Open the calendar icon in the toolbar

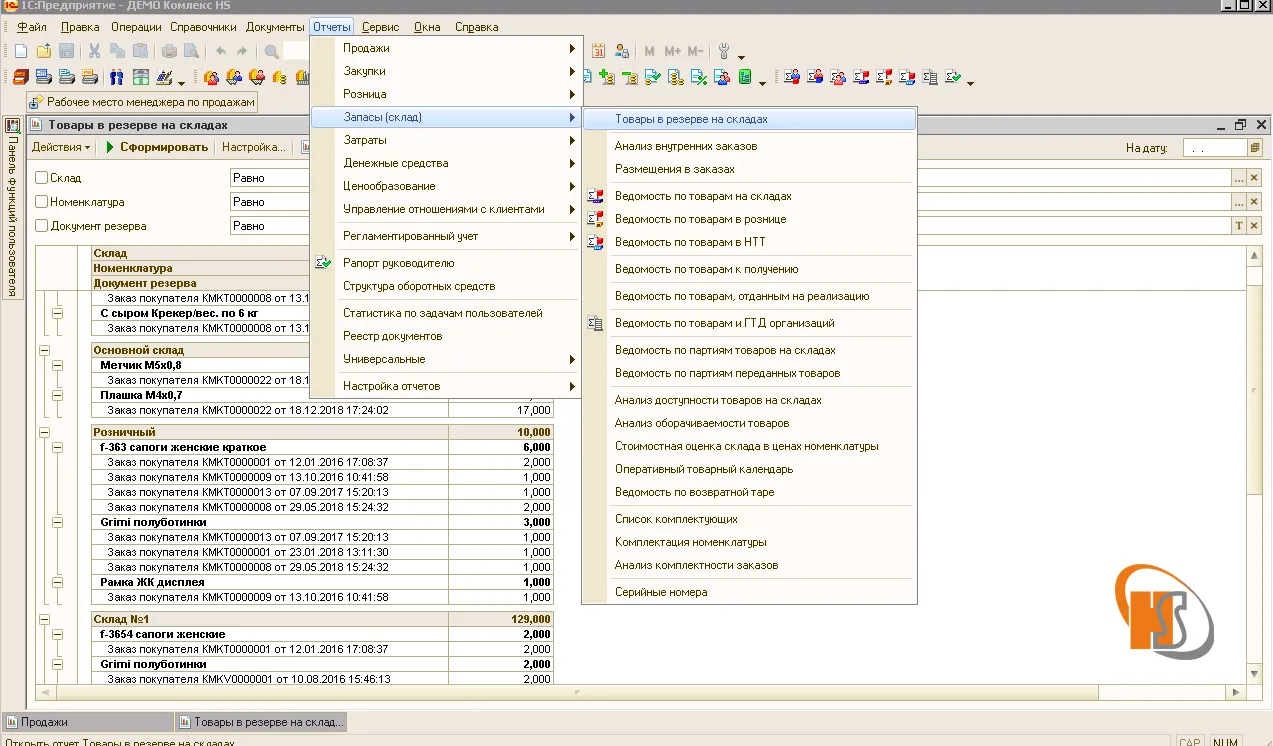pyautogui.click(x=599, y=51)
